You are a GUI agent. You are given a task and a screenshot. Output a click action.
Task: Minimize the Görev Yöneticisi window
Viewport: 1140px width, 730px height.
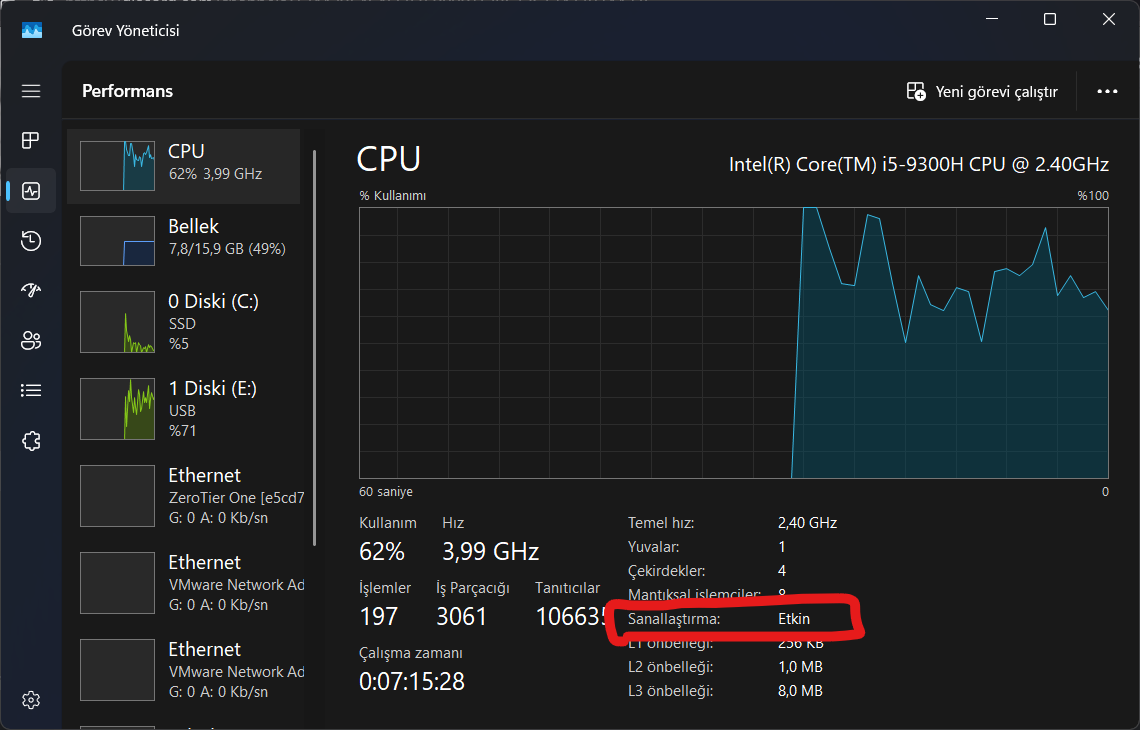[991, 20]
